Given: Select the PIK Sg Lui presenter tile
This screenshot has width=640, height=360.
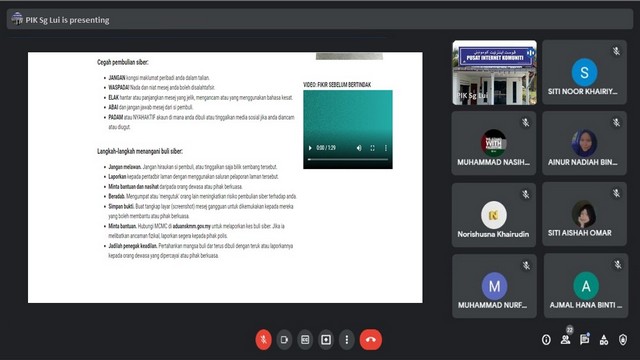Looking at the screenshot, I should coord(494,72).
